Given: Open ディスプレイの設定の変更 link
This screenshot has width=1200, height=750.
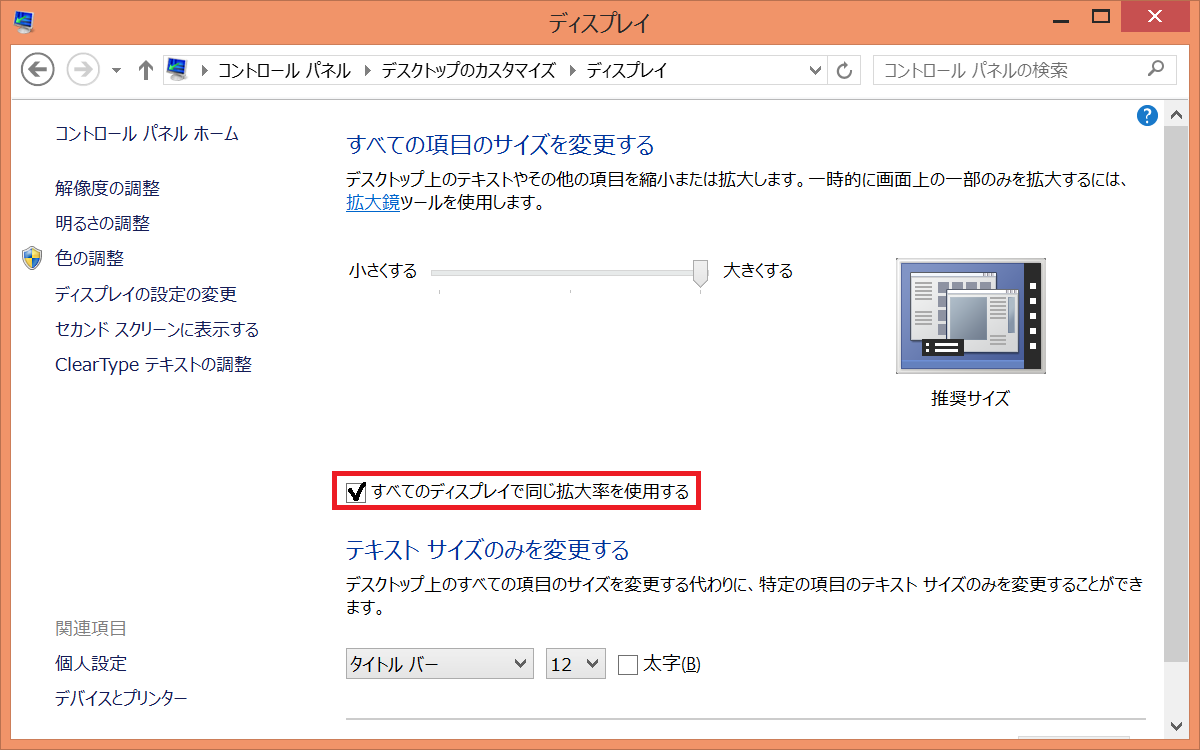Looking at the screenshot, I should (x=146, y=294).
